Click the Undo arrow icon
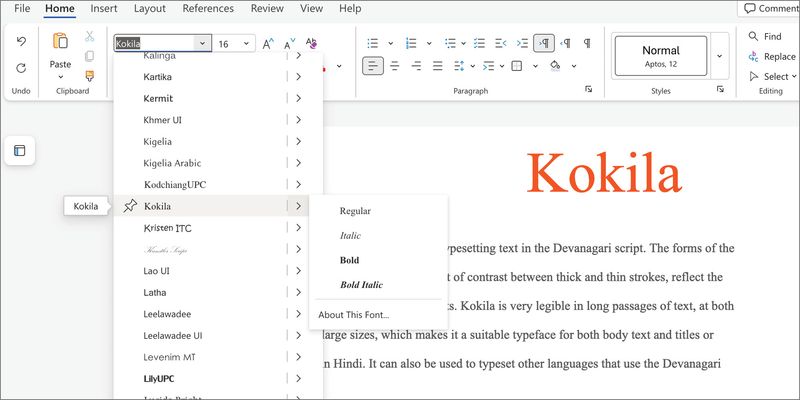The height and width of the screenshot is (400, 800). pyautogui.click(x=21, y=42)
